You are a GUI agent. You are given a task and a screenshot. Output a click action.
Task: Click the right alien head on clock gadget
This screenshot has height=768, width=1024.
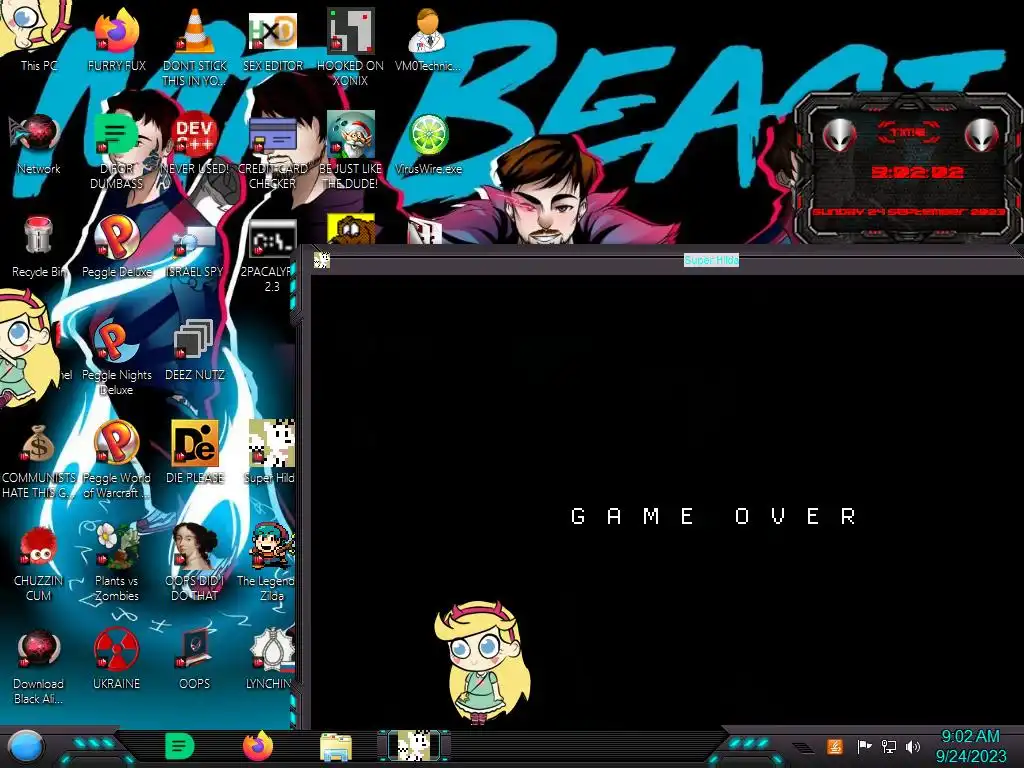[x=982, y=136]
